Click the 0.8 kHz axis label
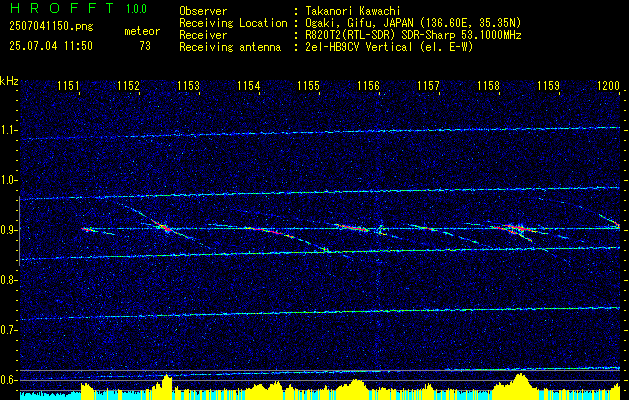629x400 pixels. 8,280
